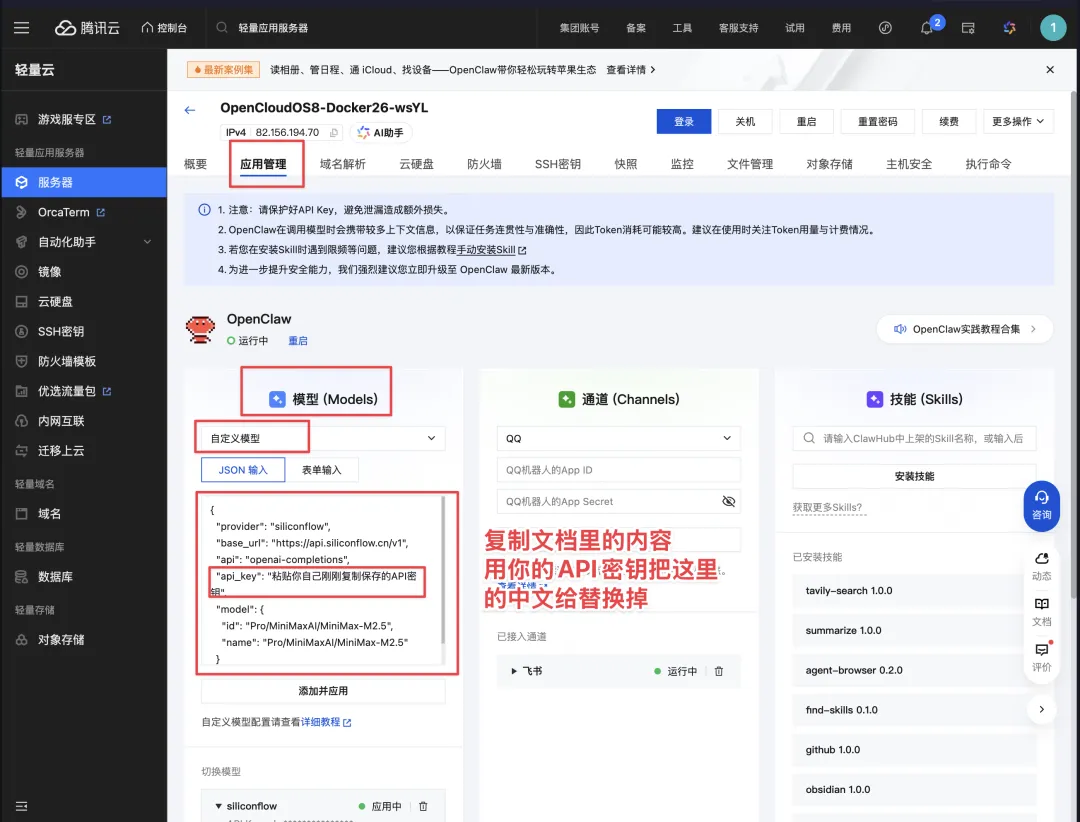Go back using the blue left arrow
This screenshot has height=822, width=1080.
click(x=190, y=110)
